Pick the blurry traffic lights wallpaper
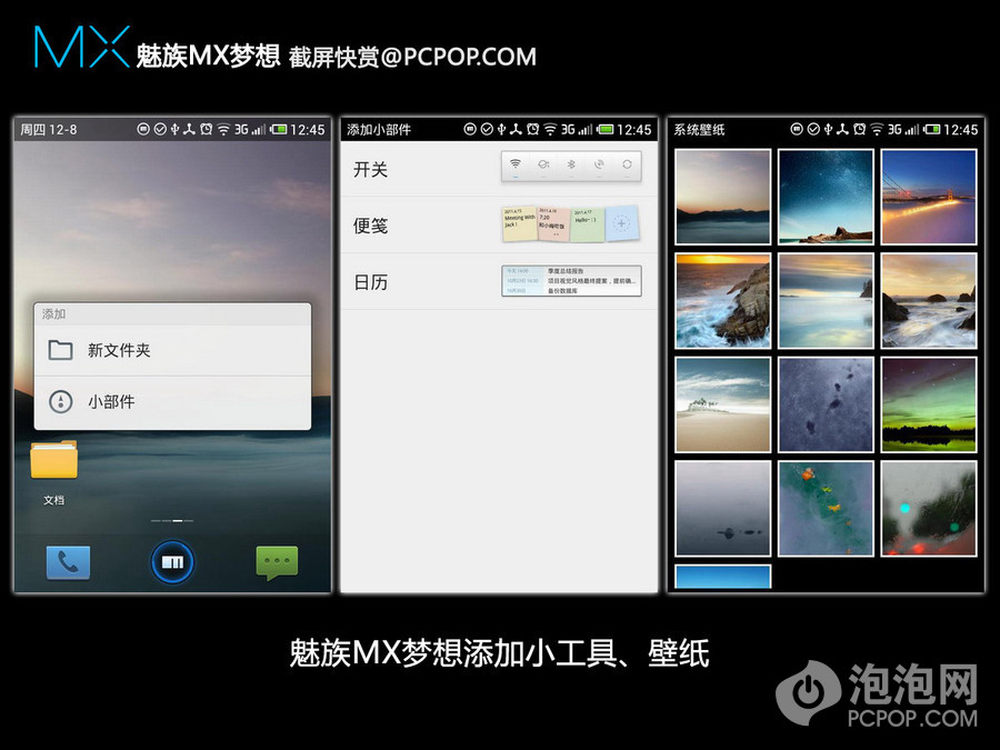 tap(929, 508)
